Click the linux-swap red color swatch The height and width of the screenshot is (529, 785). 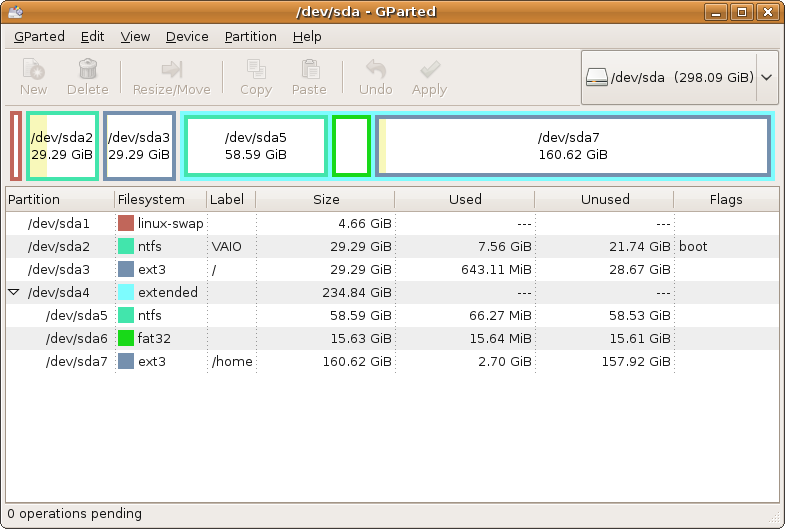pos(126,223)
